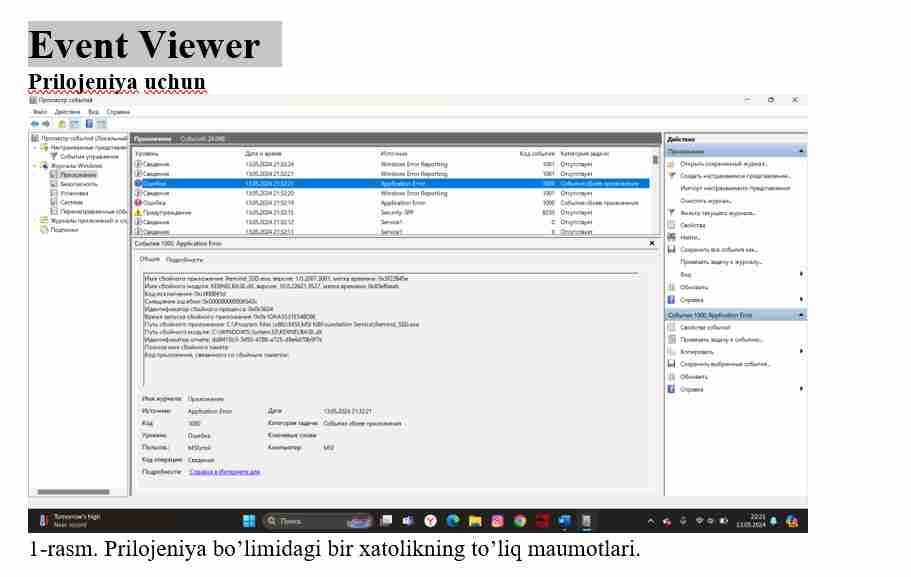Click the Forward arrow in Event Viewer toolbar

[x=46, y=124]
